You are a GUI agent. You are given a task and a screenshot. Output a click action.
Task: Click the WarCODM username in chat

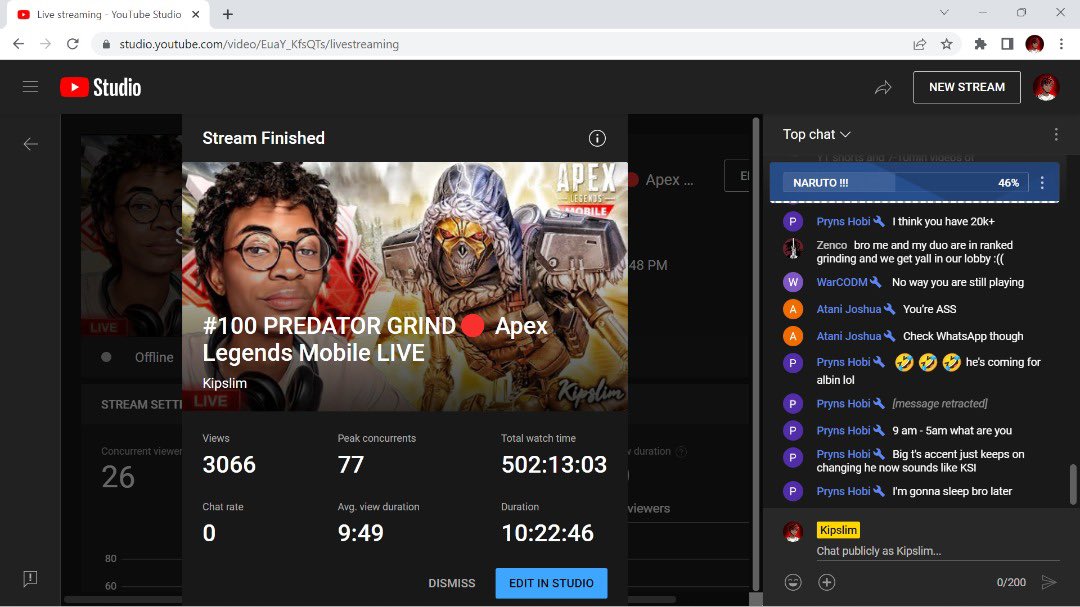(842, 282)
